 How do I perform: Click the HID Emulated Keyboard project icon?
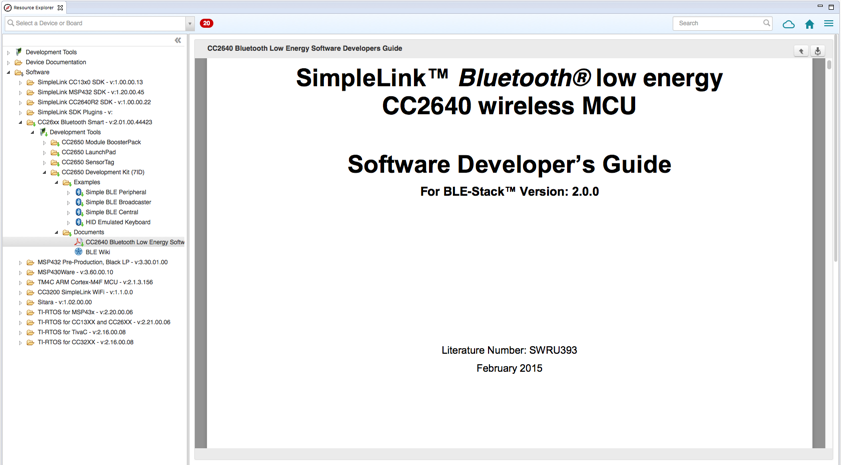pyautogui.click(x=79, y=222)
